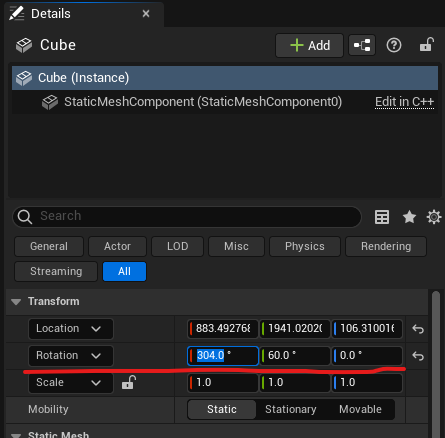
Task: Click the Rotation X field 304.0
Action: point(223,356)
